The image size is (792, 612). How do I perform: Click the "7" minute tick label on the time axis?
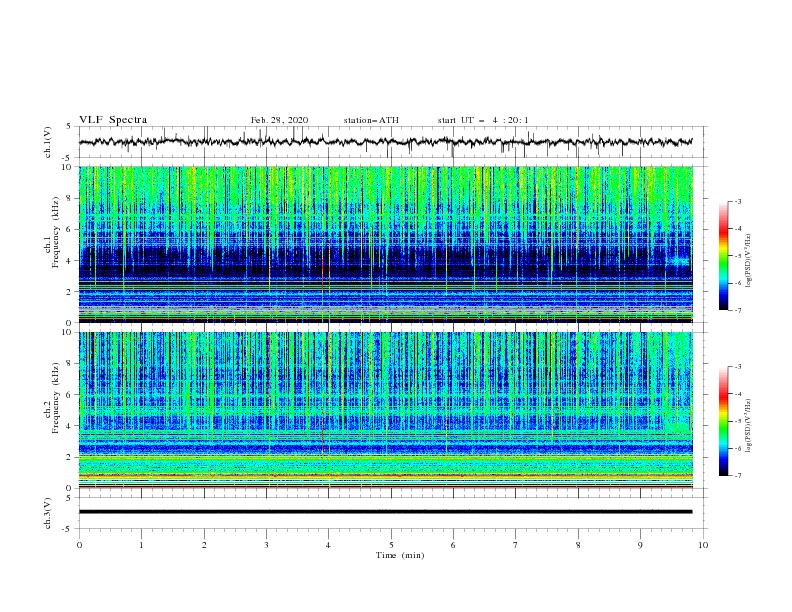tap(516, 545)
